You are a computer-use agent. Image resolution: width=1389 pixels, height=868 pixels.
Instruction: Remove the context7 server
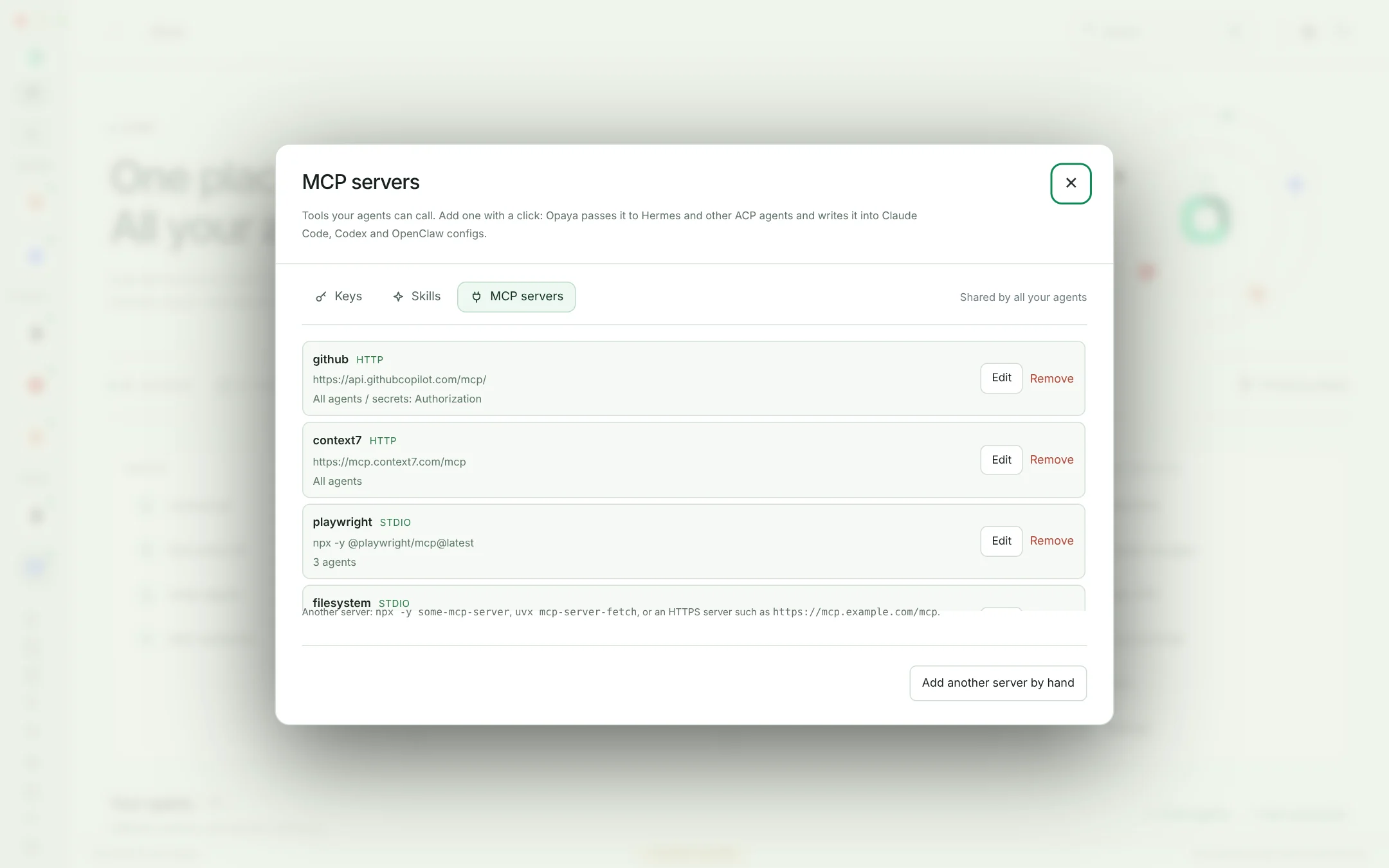tap(1051, 460)
